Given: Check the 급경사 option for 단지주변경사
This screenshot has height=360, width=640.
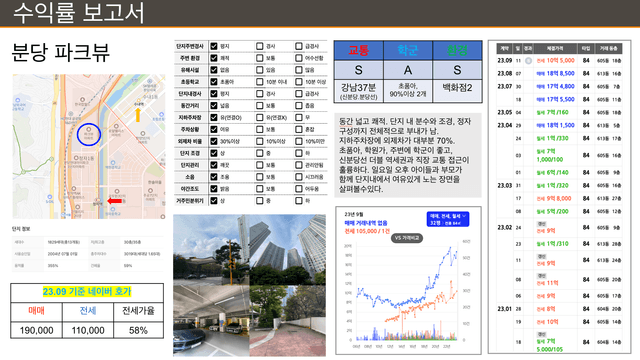Looking at the screenshot, I should 299,46.
